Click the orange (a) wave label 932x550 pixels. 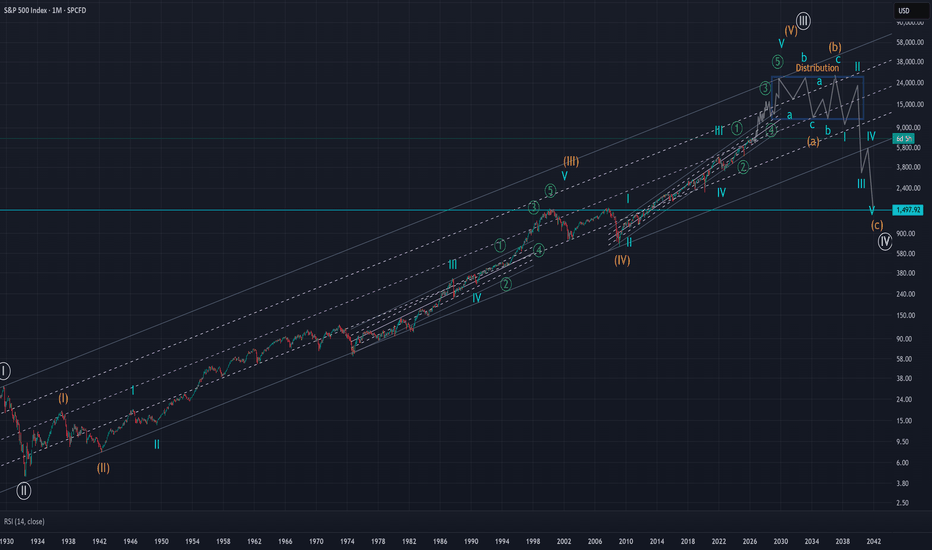(813, 141)
